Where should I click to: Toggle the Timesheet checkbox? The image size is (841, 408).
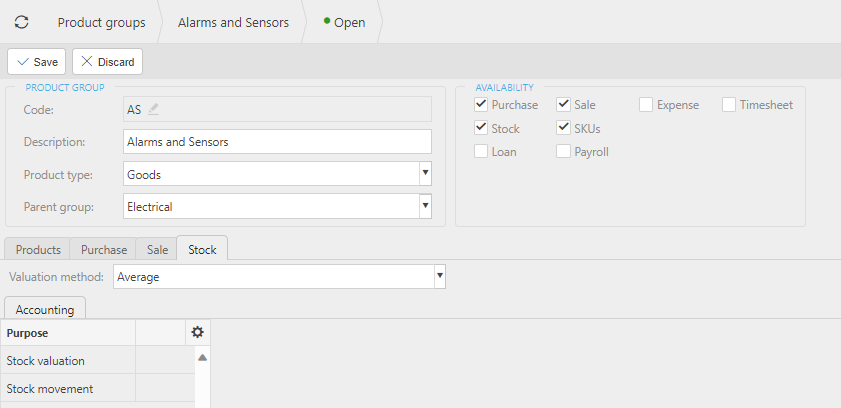[x=729, y=104]
